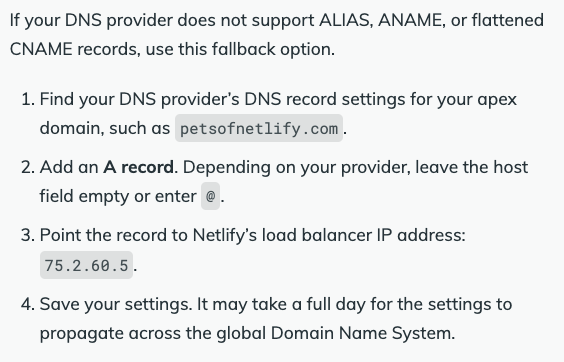Click list number 1 marker

pos(28,99)
